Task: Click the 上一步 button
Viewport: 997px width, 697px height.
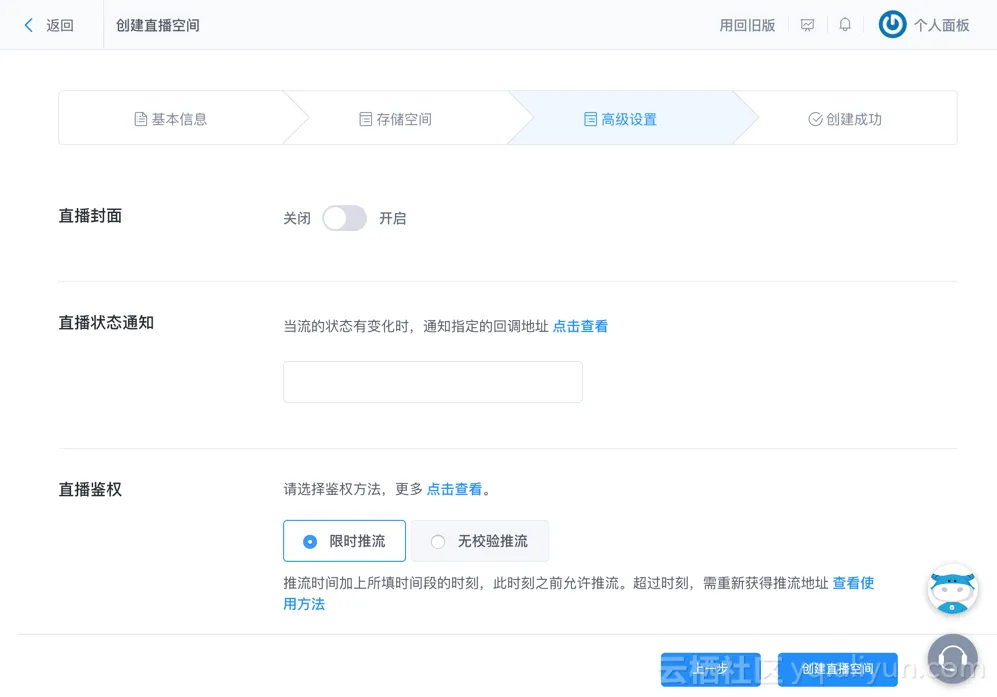Action: pos(710,669)
